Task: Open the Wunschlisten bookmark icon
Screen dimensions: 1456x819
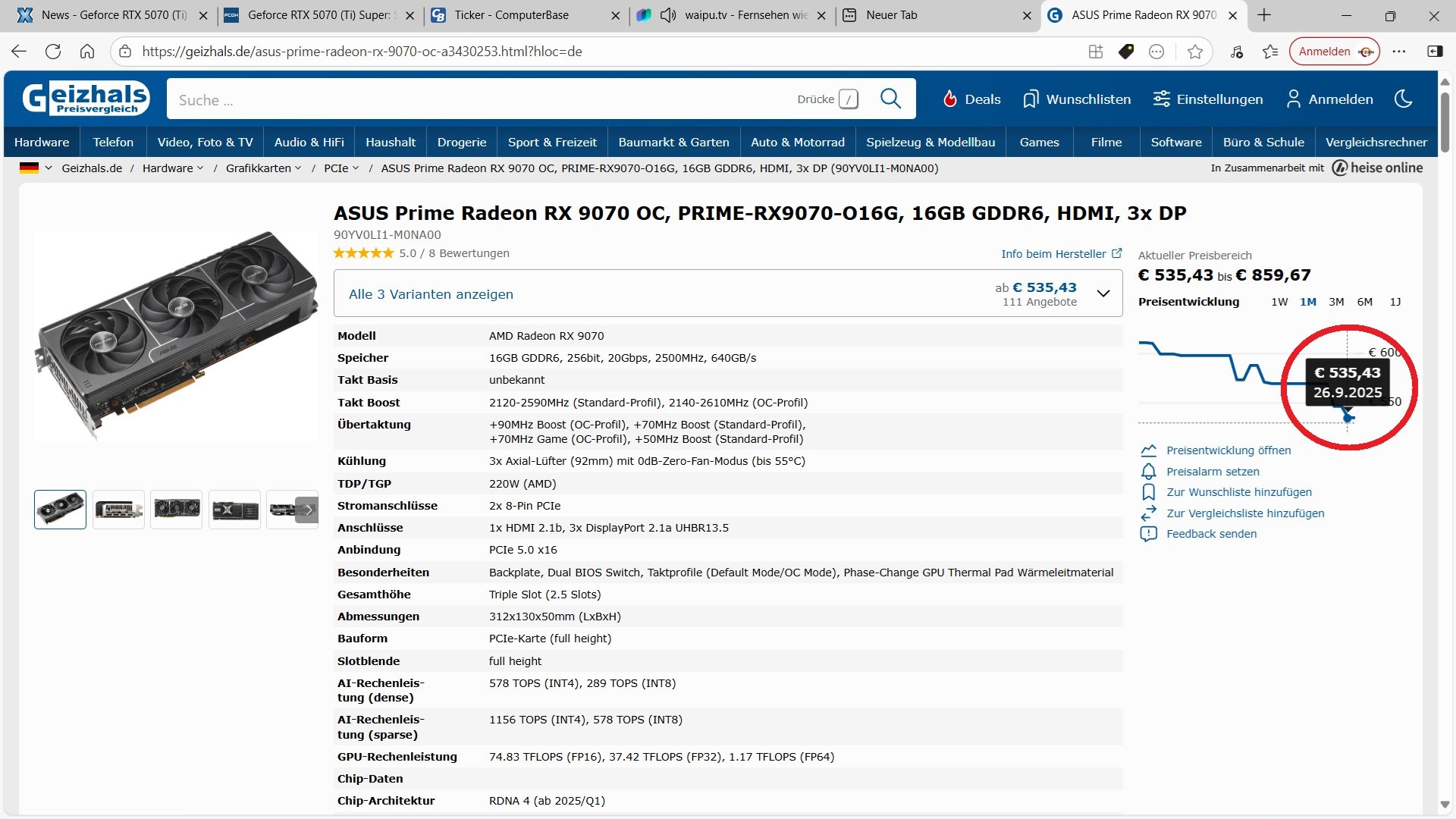Action: 1030,99
